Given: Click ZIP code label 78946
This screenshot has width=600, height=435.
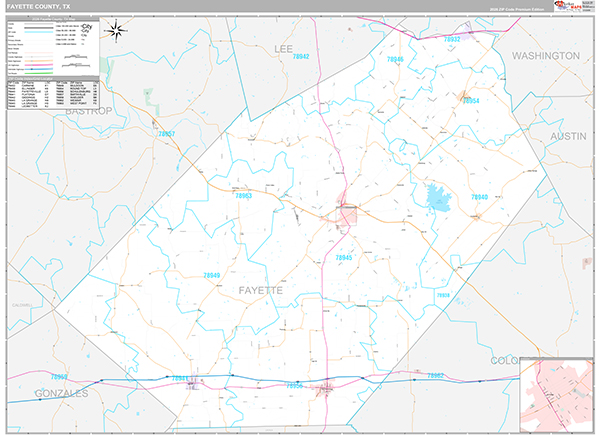Looking at the screenshot, I should pyautogui.click(x=395, y=59).
